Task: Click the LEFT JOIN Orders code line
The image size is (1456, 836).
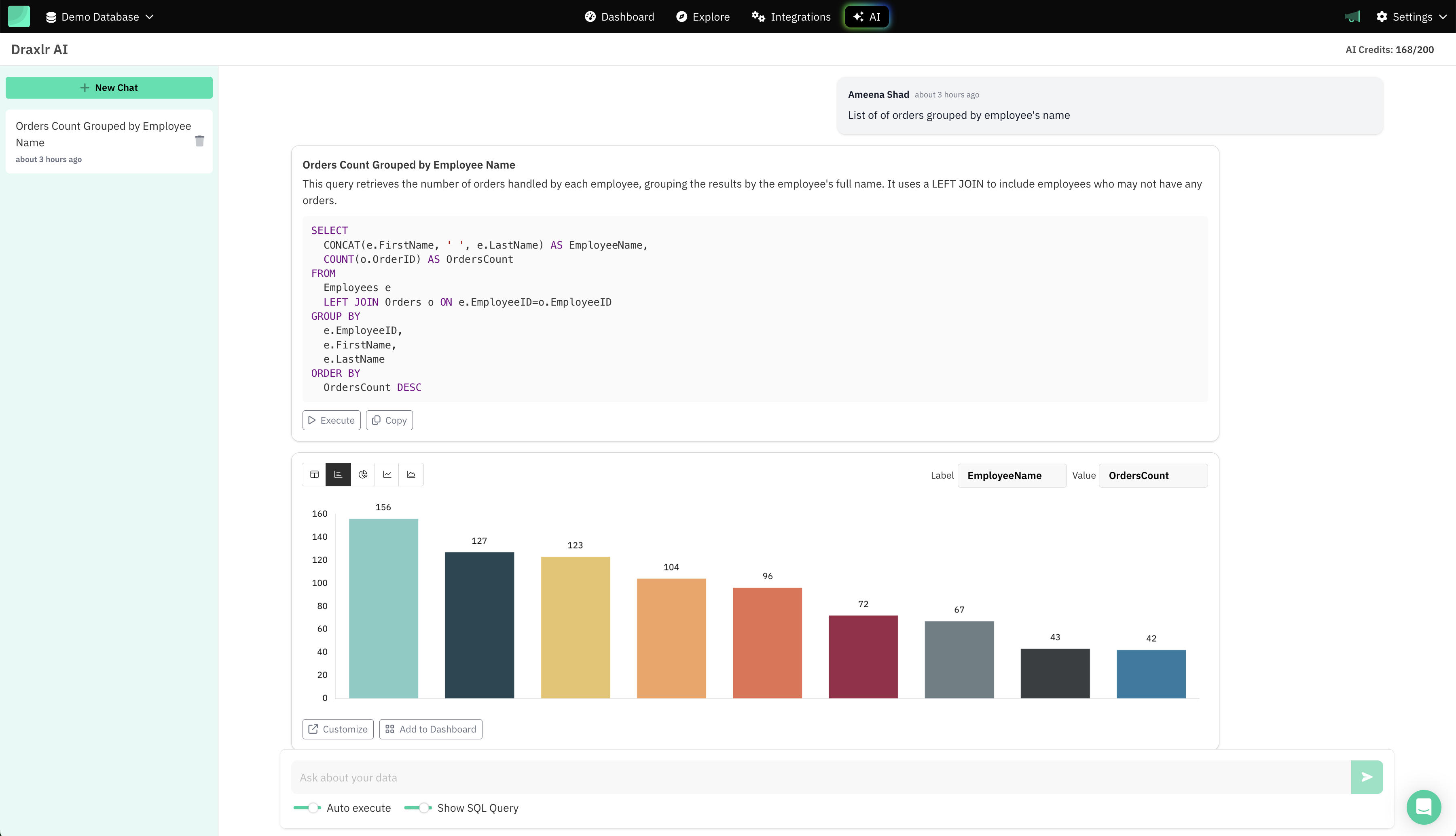Action: point(467,302)
